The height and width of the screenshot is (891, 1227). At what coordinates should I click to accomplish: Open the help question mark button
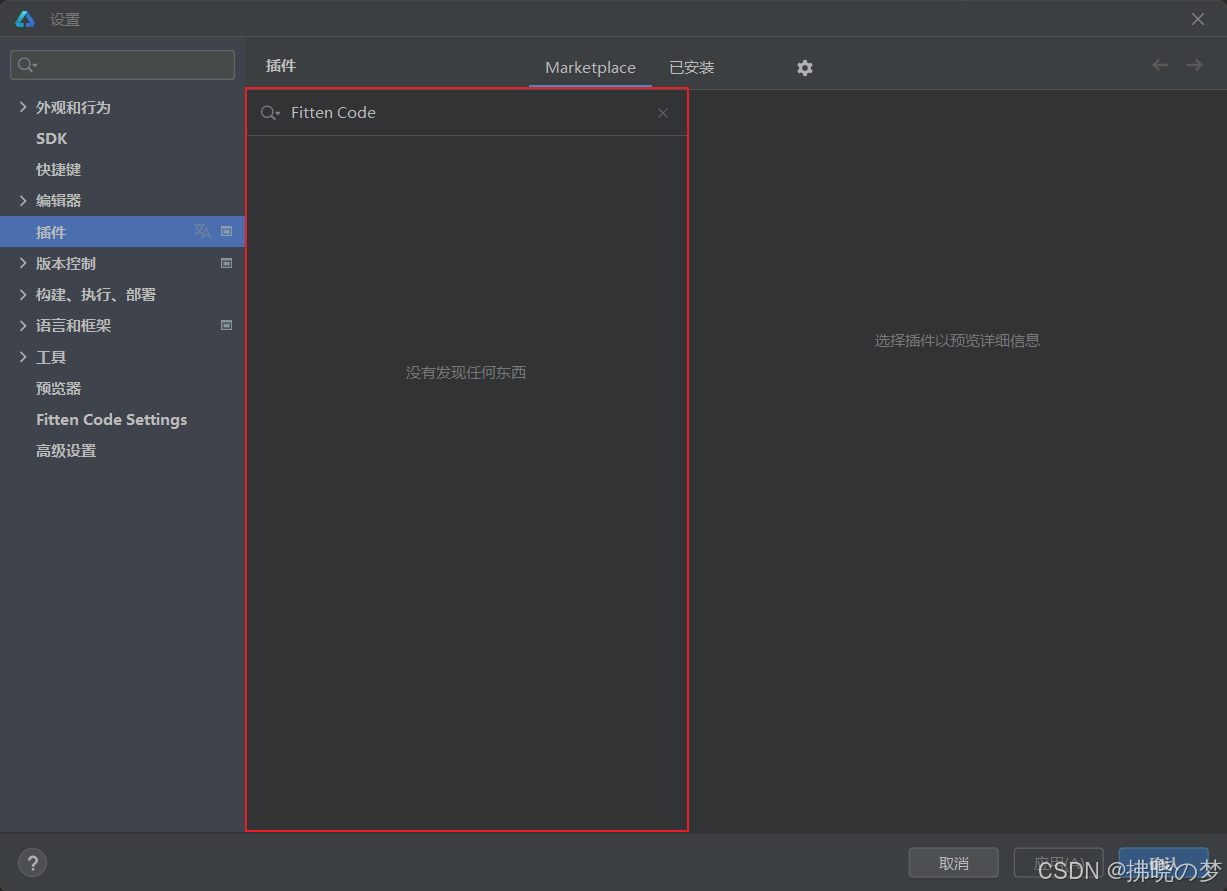point(33,862)
